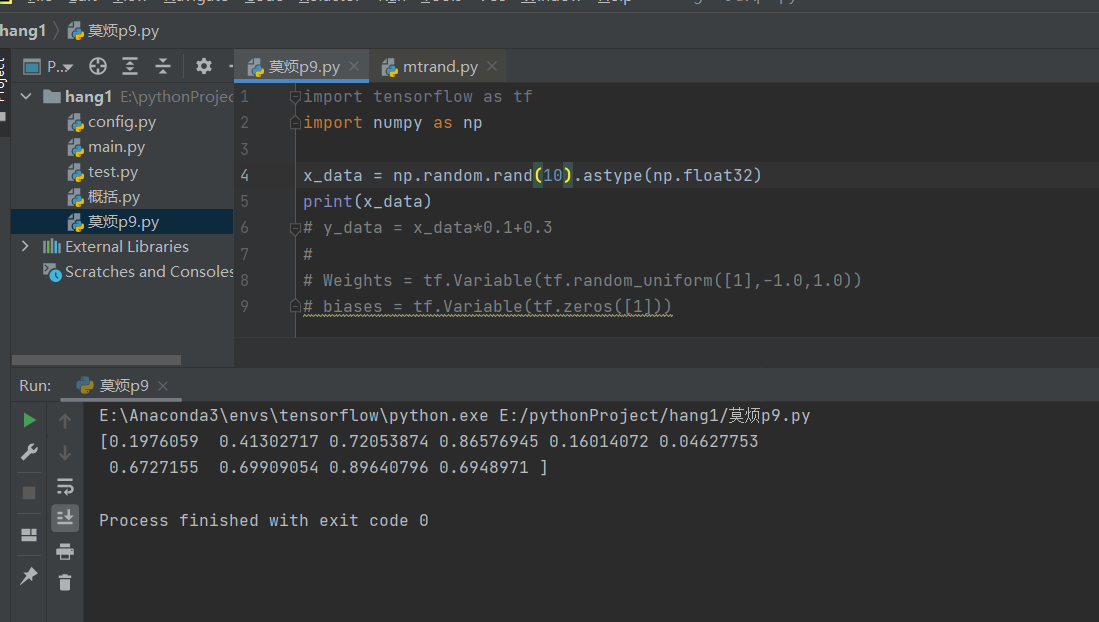Click the print console output icon
1099x622 pixels.
[x=64, y=551]
